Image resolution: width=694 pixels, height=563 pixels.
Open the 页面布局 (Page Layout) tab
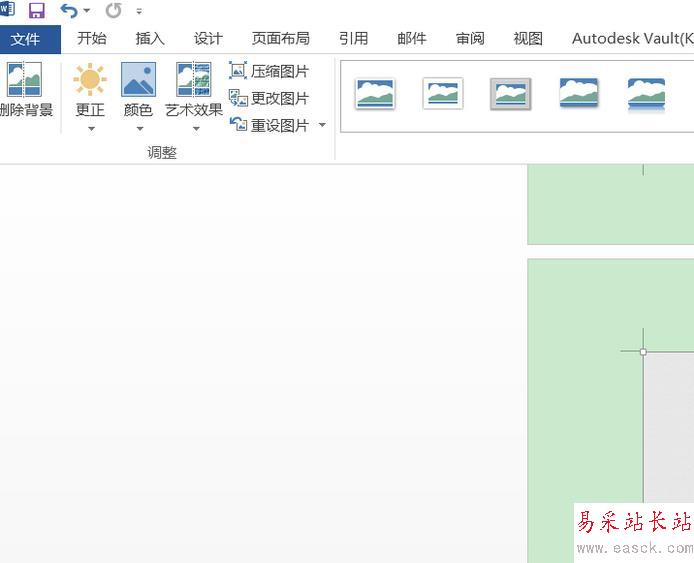tap(281, 39)
